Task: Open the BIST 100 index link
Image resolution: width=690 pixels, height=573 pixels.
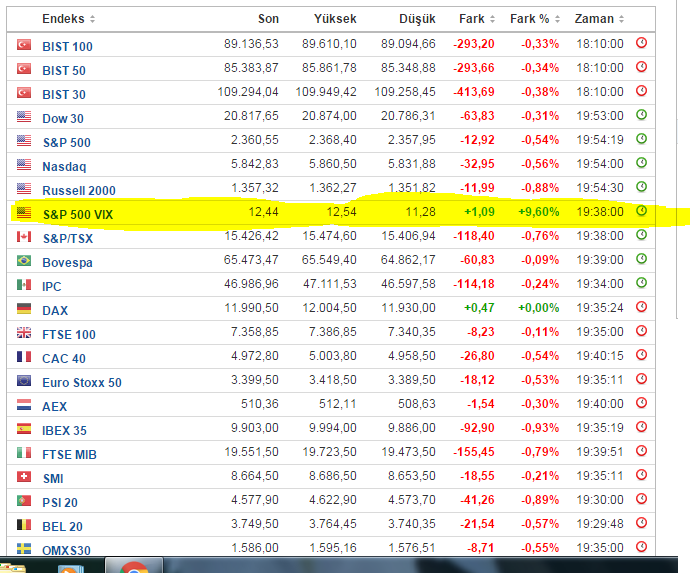Action: [x=67, y=46]
